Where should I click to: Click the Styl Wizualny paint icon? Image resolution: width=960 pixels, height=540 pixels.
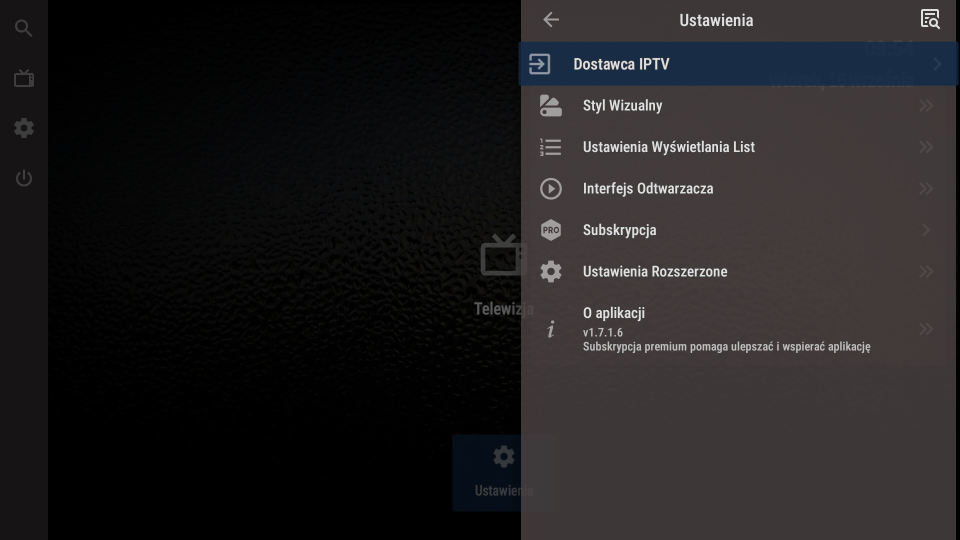pos(551,106)
